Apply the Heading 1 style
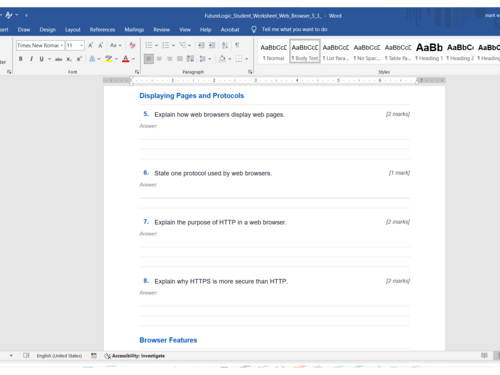Image resolution: width=500 pixels, height=375 pixels. click(x=429, y=52)
